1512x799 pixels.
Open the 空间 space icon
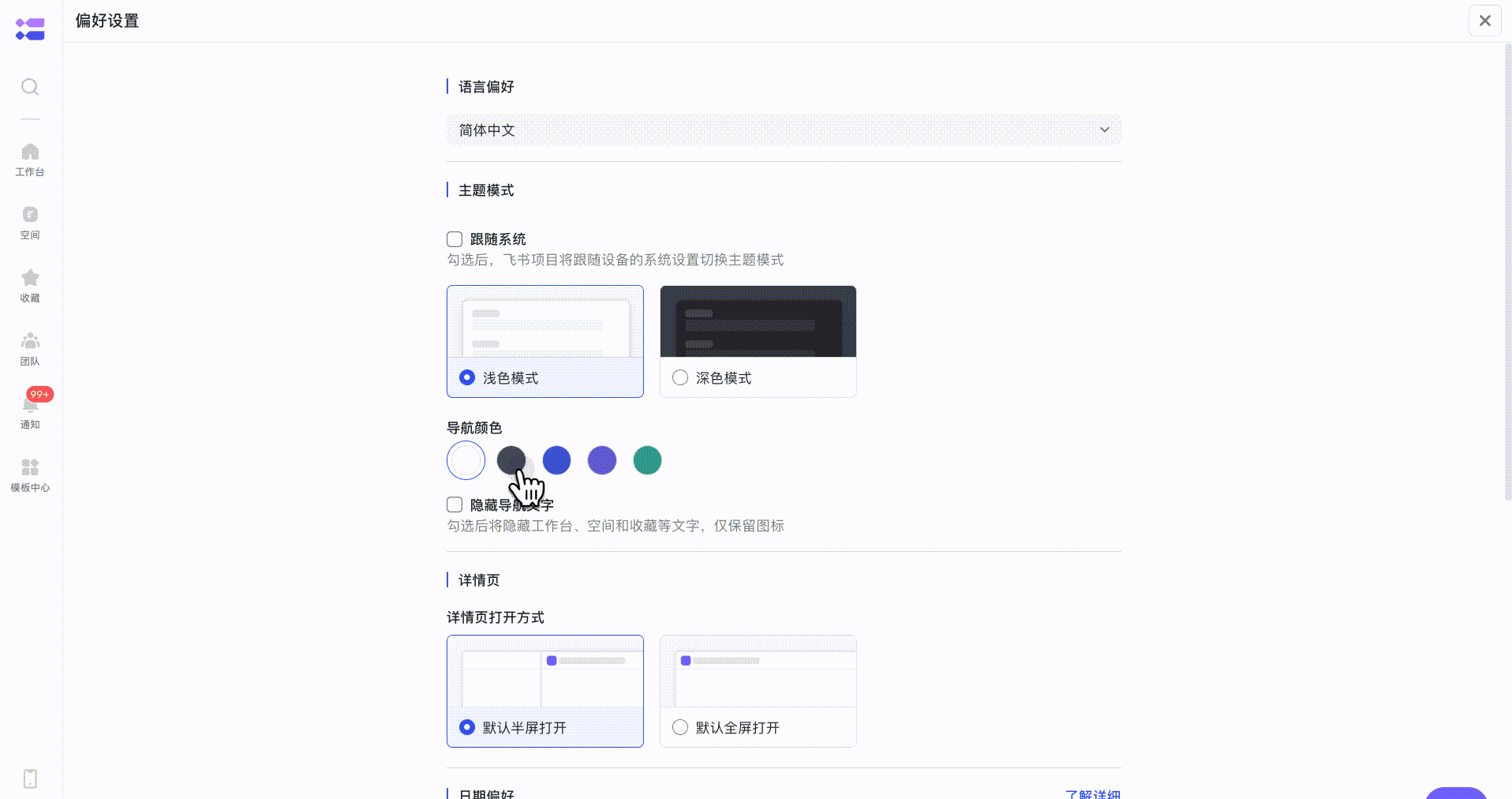30,215
